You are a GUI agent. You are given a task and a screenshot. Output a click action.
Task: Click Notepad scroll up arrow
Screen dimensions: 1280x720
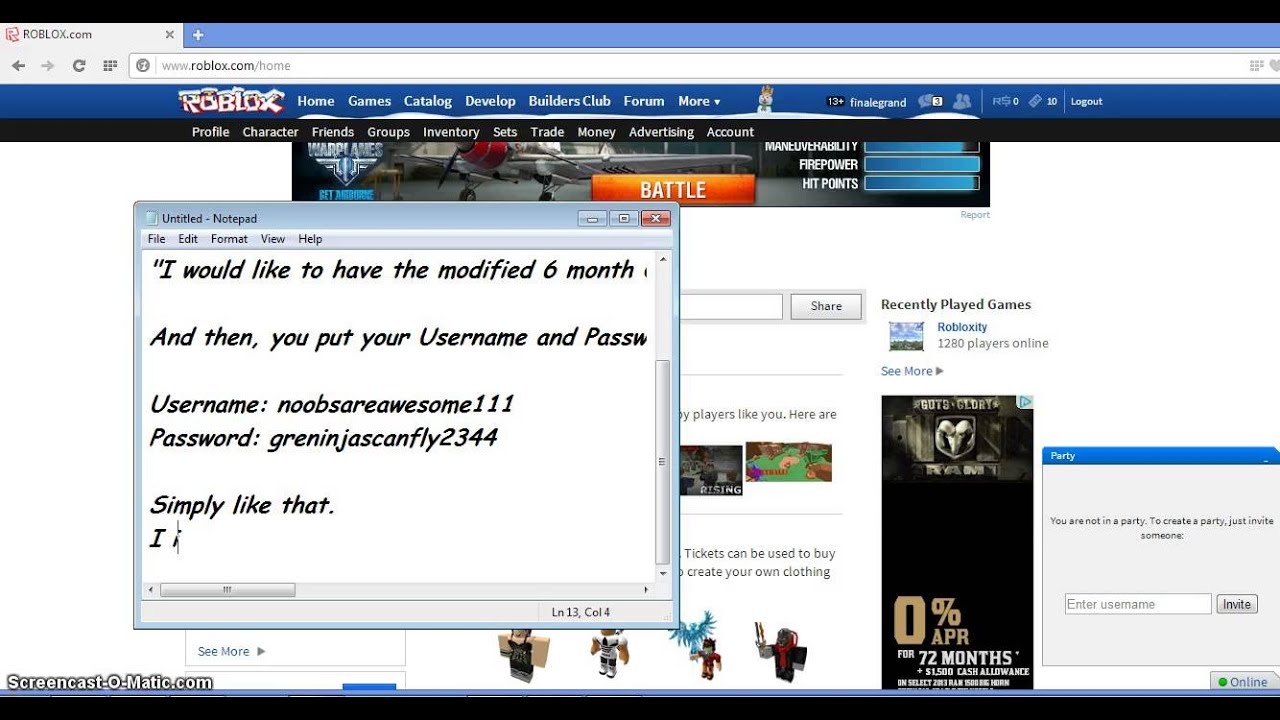[662, 259]
